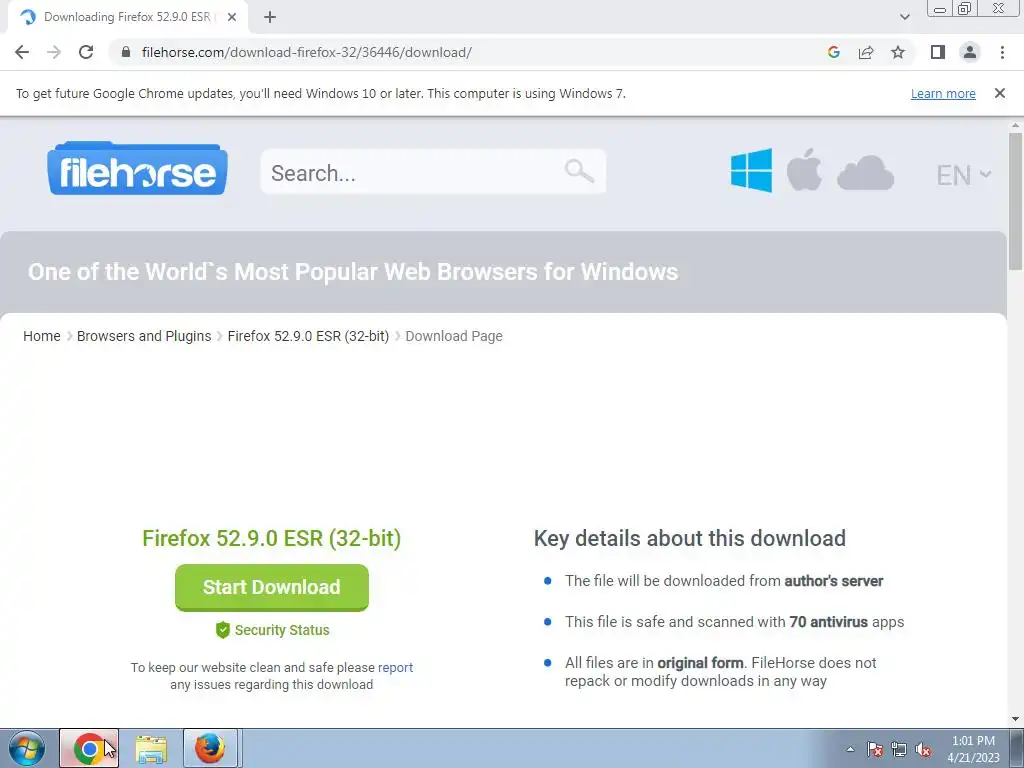Click "Key details about this download" heading
Viewport: 1024px width, 768px height.
pos(690,538)
